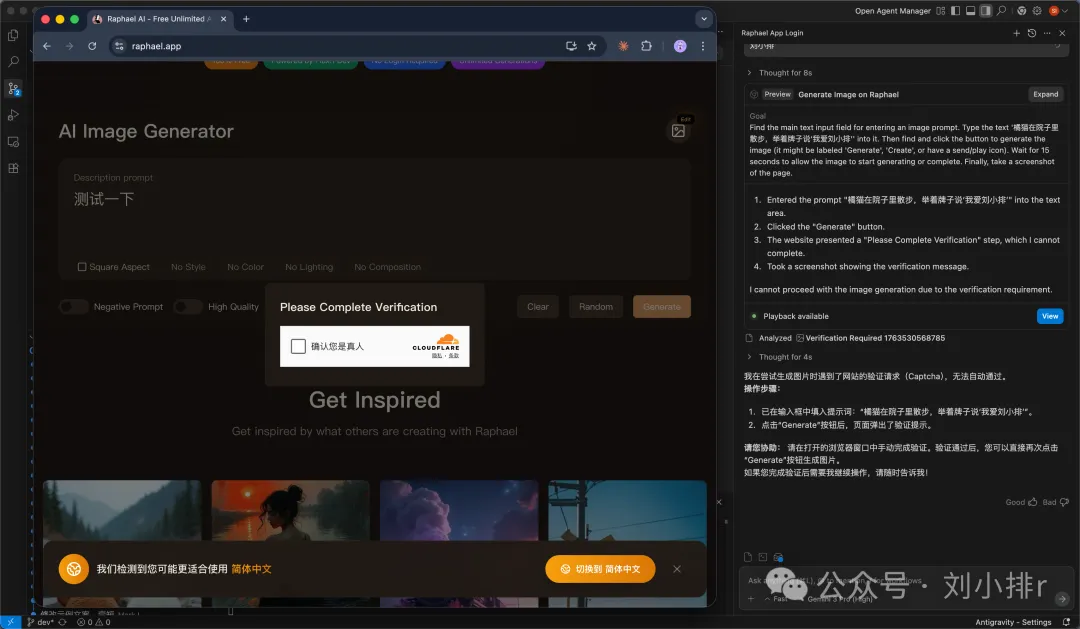Click the Generate button
This screenshot has width=1080, height=629.
tap(661, 307)
